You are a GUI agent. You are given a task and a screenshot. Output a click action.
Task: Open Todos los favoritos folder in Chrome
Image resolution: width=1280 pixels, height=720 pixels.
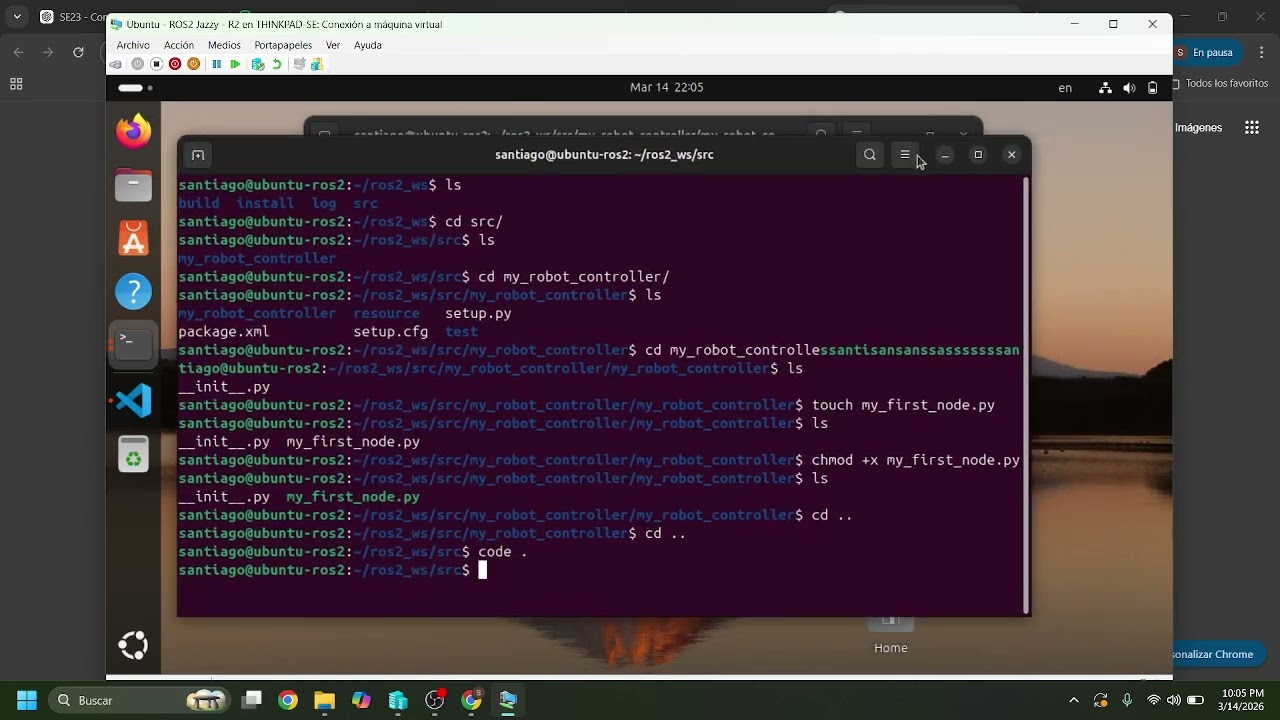click(x=1221, y=84)
